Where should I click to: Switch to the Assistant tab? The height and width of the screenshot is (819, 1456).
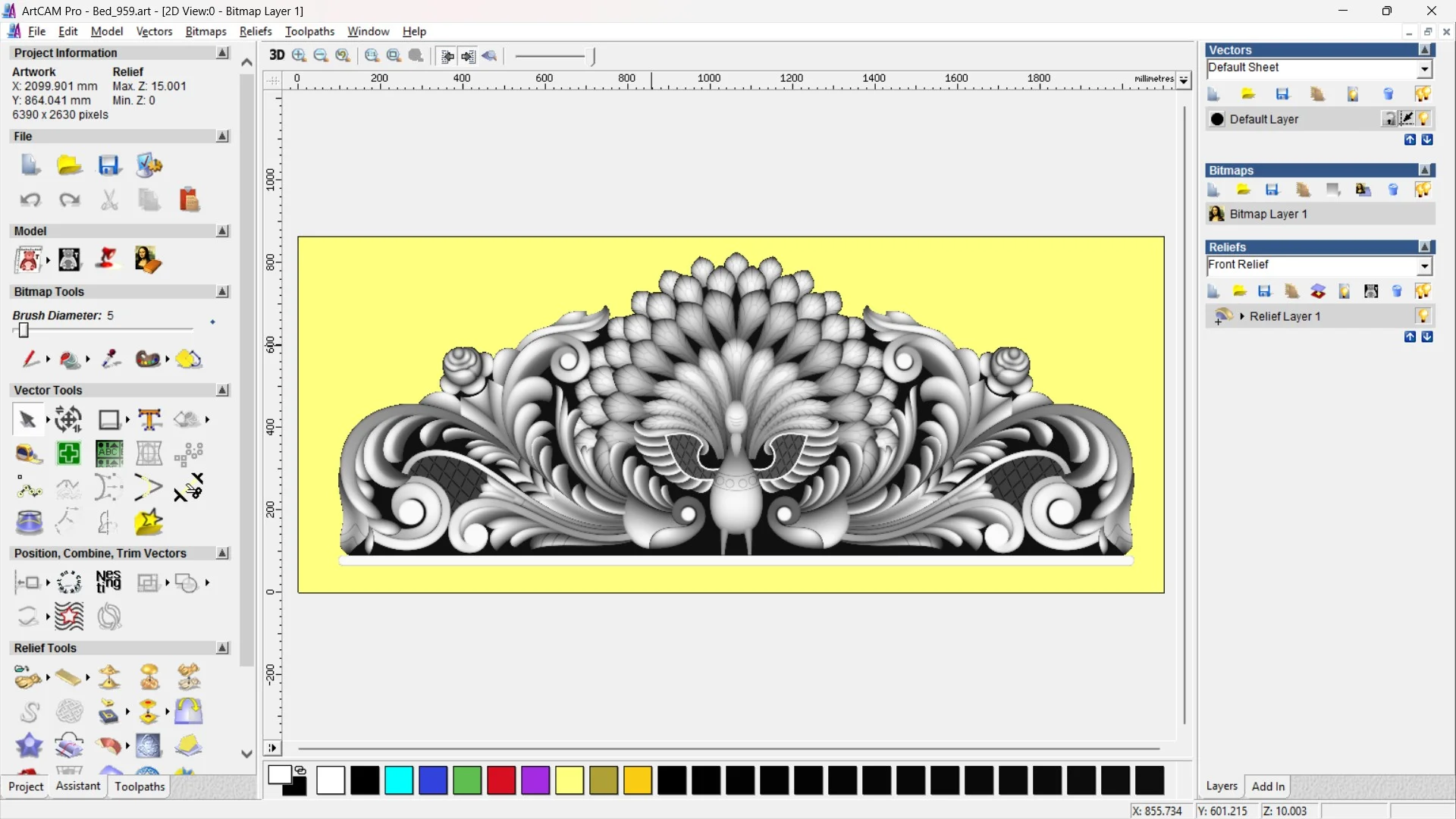click(77, 786)
